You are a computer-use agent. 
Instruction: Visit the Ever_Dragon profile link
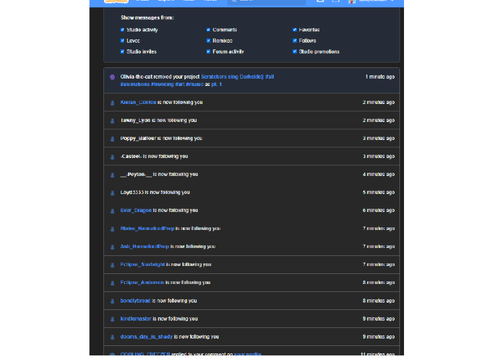136,210
